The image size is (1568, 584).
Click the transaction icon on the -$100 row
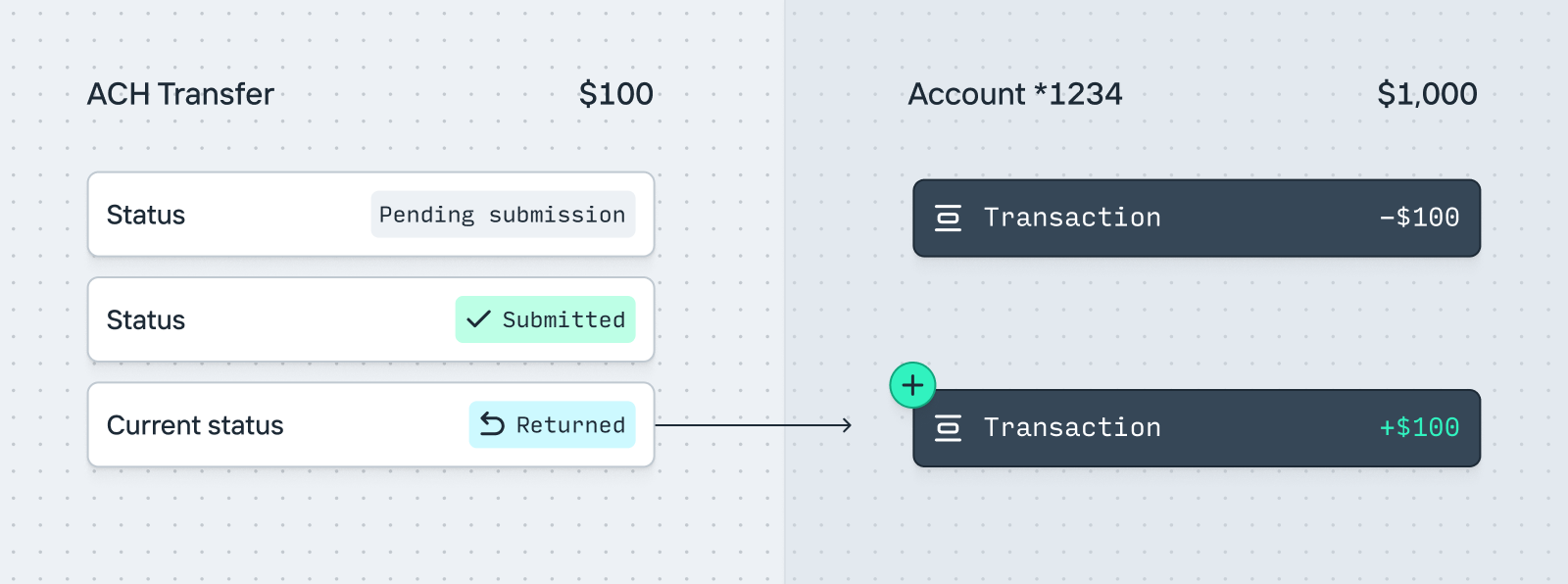coord(948,218)
